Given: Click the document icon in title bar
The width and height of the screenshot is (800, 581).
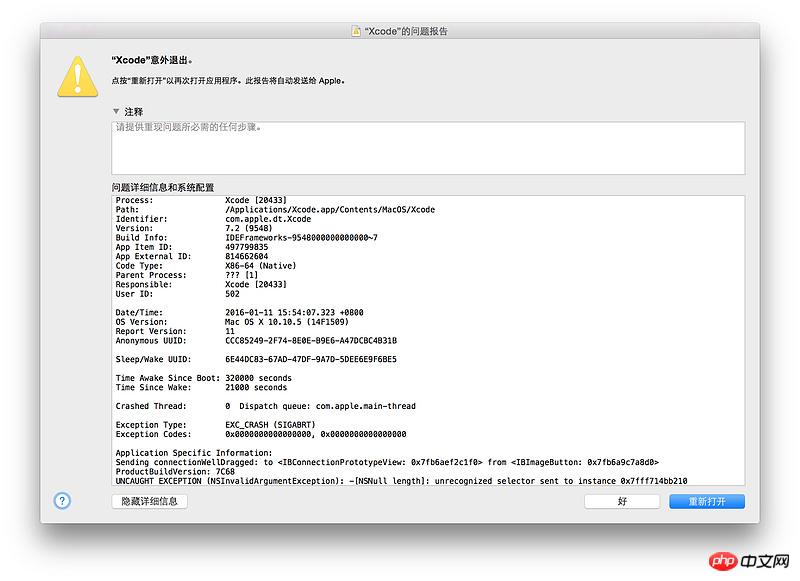Looking at the screenshot, I should pyautogui.click(x=356, y=31).
